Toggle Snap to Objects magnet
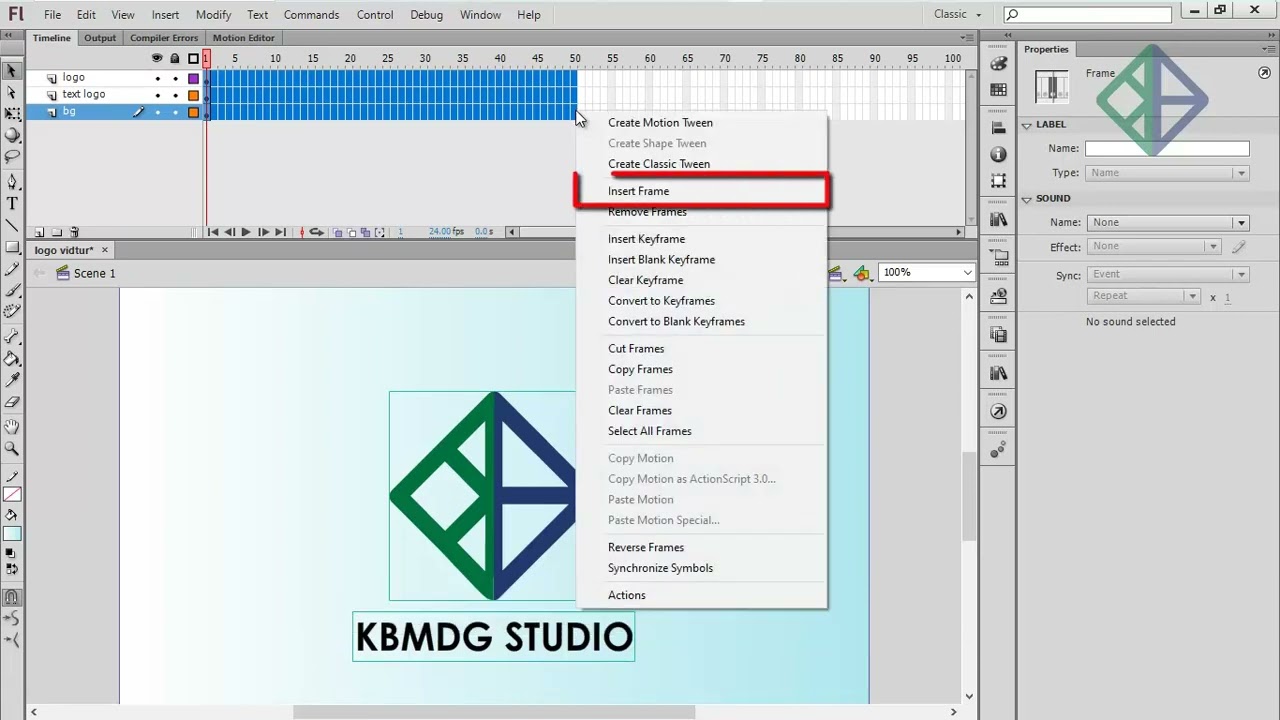 pyautogui.click(x=12, y=598)
